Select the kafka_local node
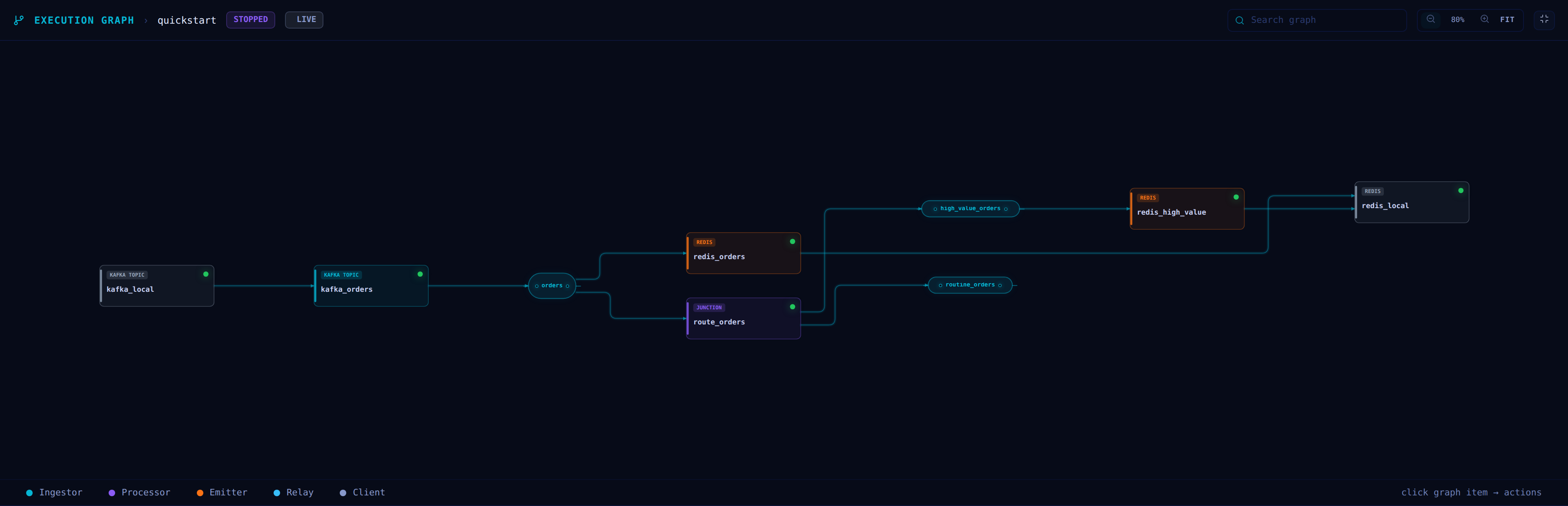 pyautogui.click(x=157, y=286)
